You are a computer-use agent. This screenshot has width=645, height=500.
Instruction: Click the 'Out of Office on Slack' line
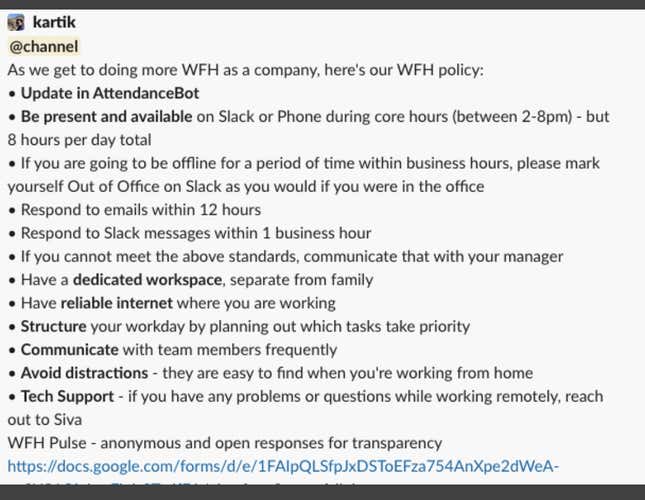coord(246,187)
